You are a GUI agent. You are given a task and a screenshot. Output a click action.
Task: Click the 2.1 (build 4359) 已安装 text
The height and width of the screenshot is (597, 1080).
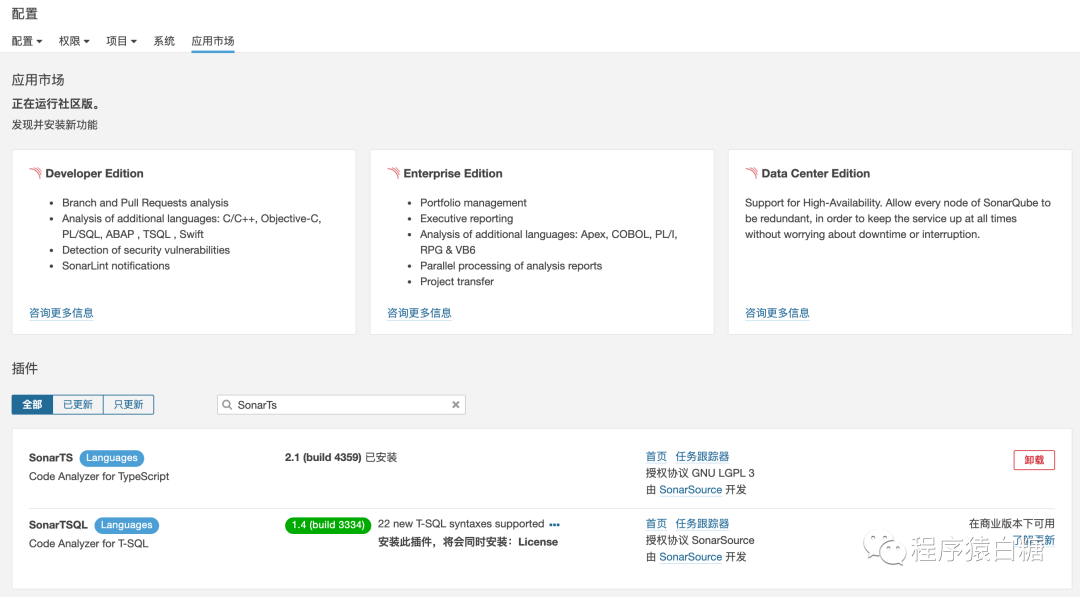341,457
